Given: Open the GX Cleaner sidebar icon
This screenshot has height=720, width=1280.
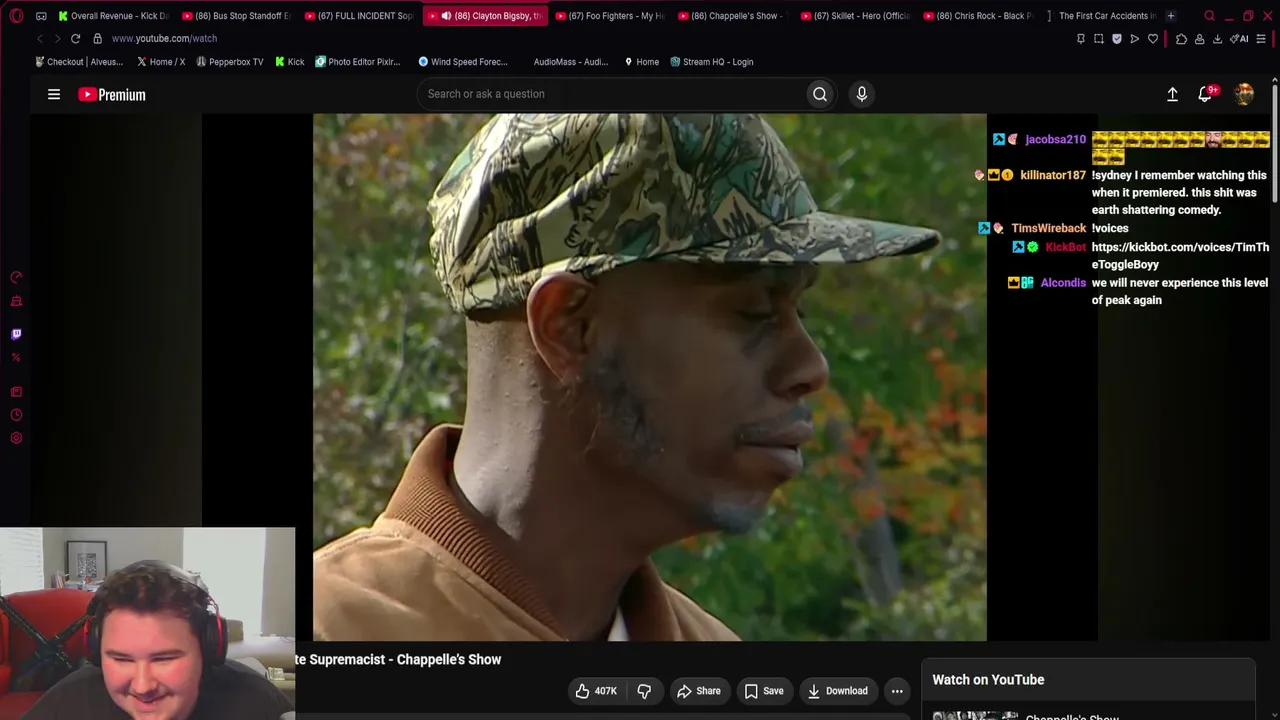Looking at the screenshot, I should pos(16,301).
